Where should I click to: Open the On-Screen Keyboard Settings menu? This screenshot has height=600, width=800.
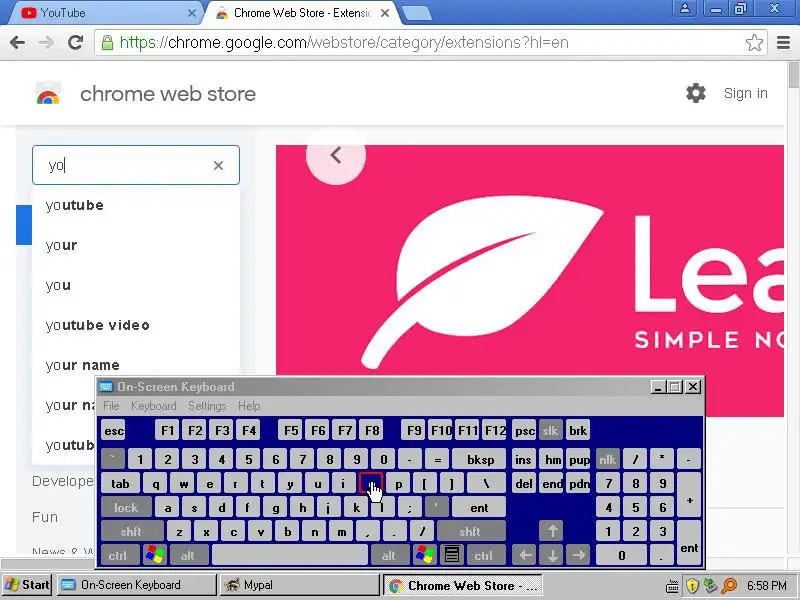(x=207, y=406)
